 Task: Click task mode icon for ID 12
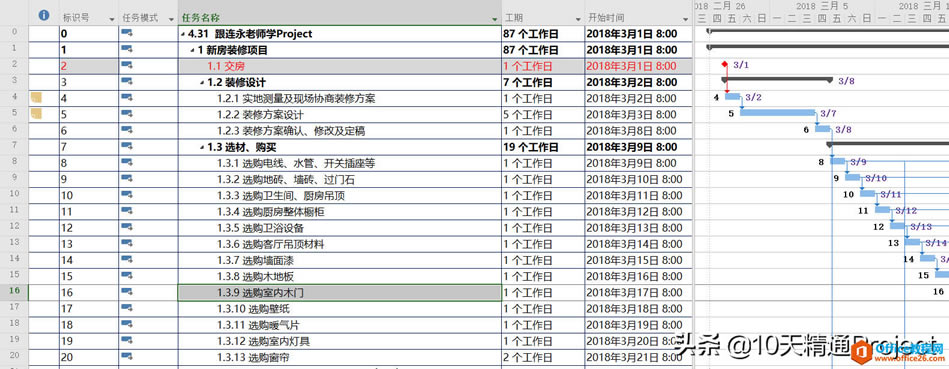pos(128,227)
